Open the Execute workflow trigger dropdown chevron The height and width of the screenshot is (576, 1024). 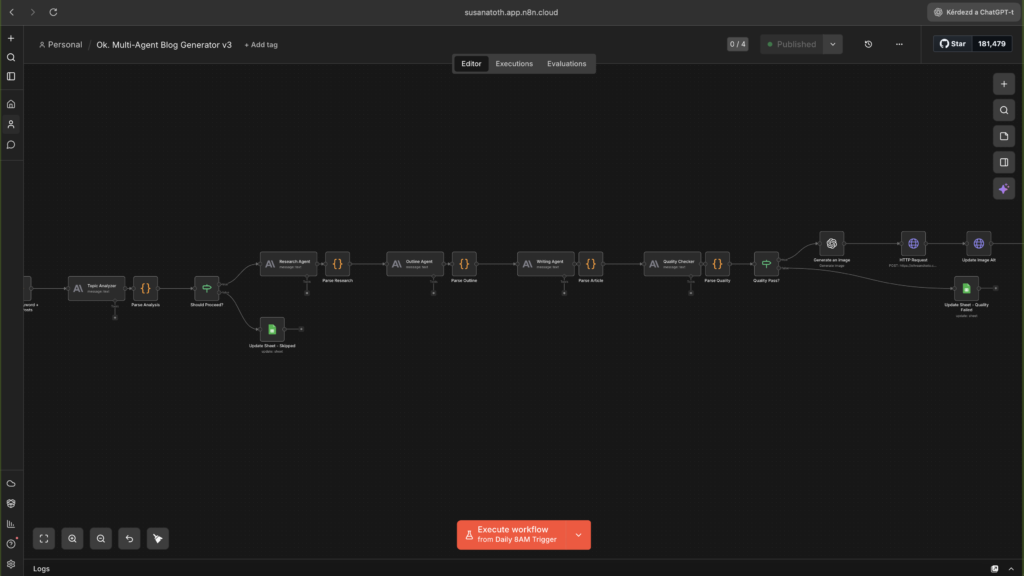[x=578, y=535]
